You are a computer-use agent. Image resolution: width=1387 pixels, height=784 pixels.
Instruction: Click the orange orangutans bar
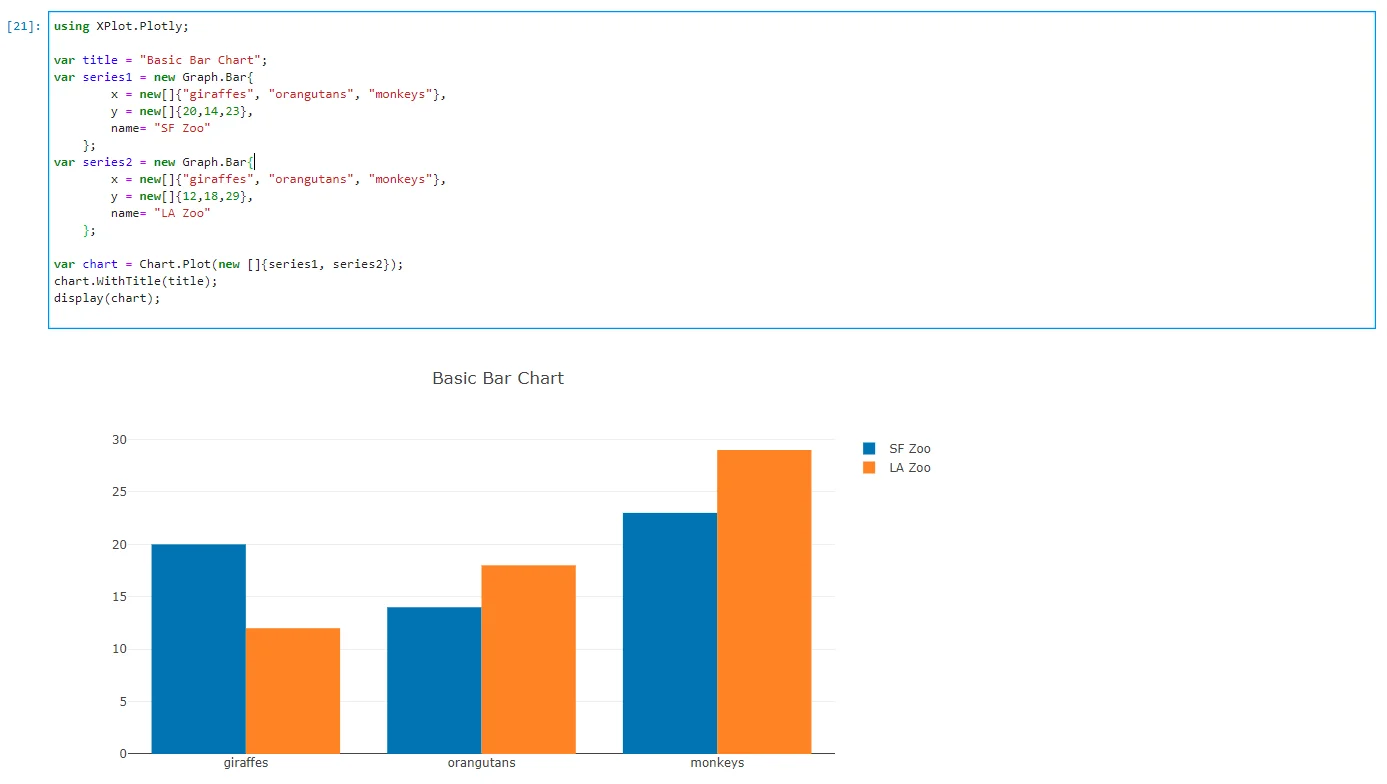pos(528,659)
